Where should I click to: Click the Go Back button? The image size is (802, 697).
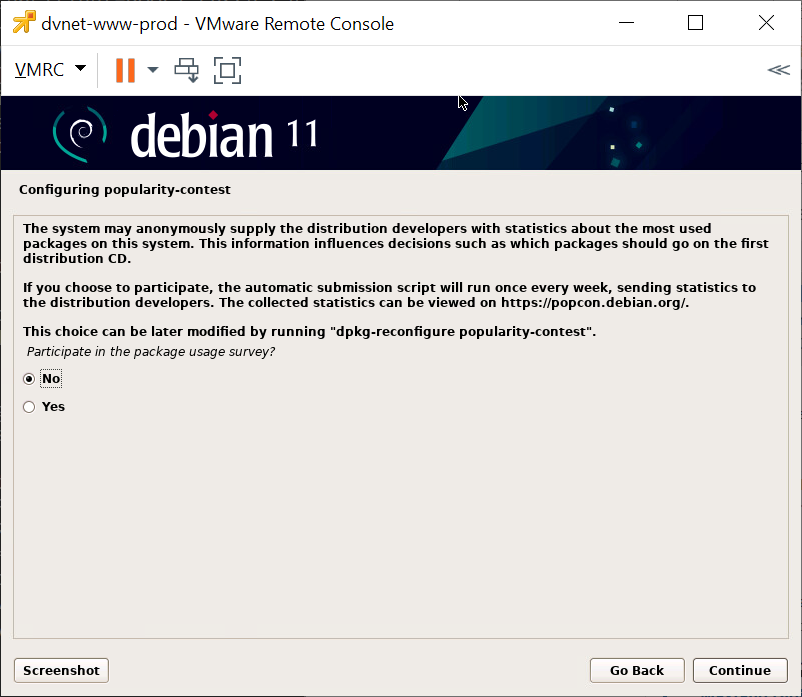[x=636, y=670]
